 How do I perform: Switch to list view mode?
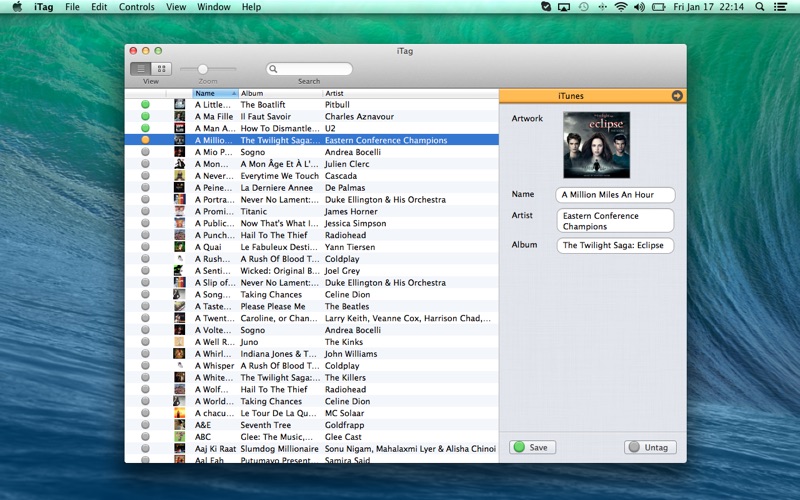click(x=141, y=68)
